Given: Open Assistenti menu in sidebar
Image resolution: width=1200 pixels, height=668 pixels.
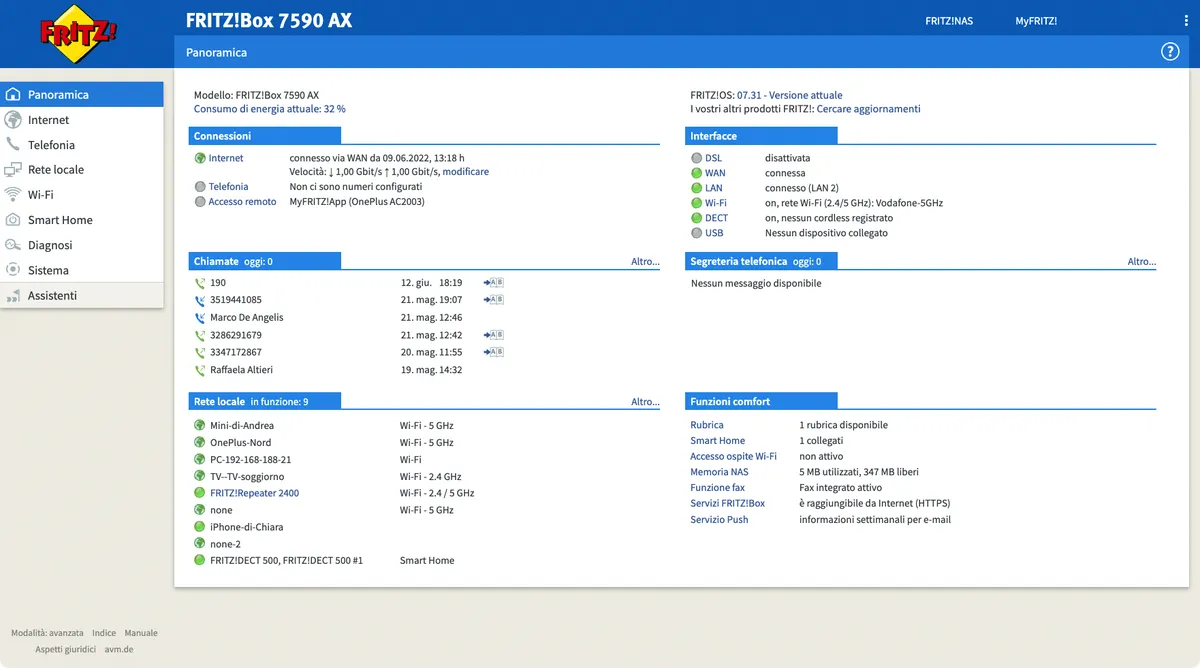Looking at the screenshot, I should [82, 296].
